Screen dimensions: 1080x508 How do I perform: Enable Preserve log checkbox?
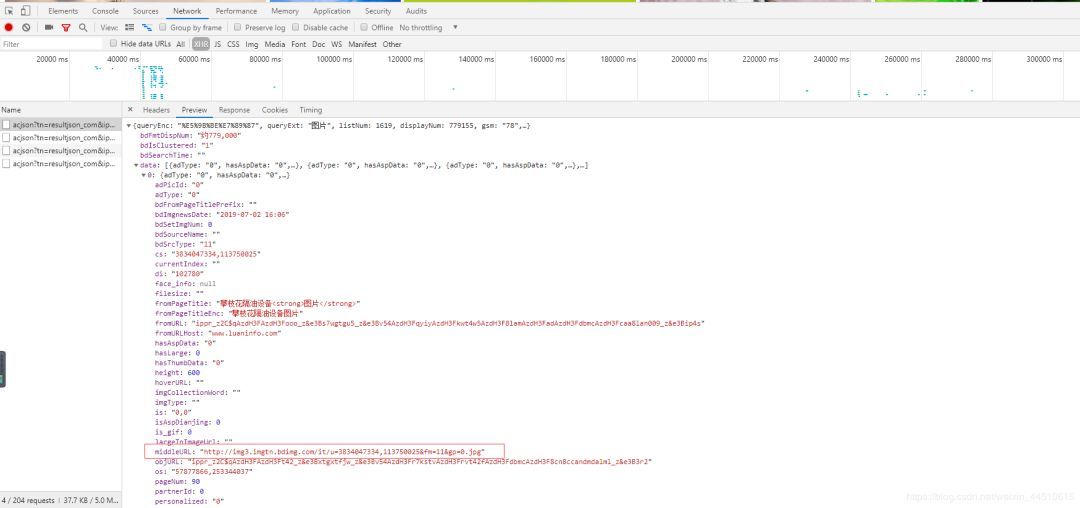(238, 28)
